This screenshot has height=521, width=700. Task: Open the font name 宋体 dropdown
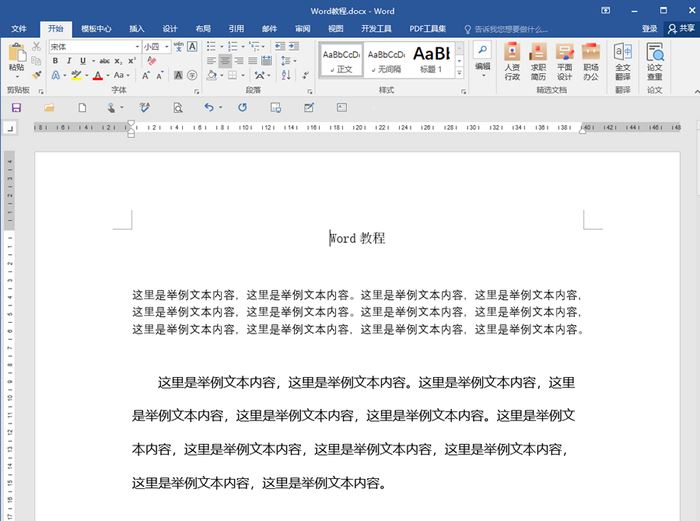pyautogui.click(x=137, y=46)
